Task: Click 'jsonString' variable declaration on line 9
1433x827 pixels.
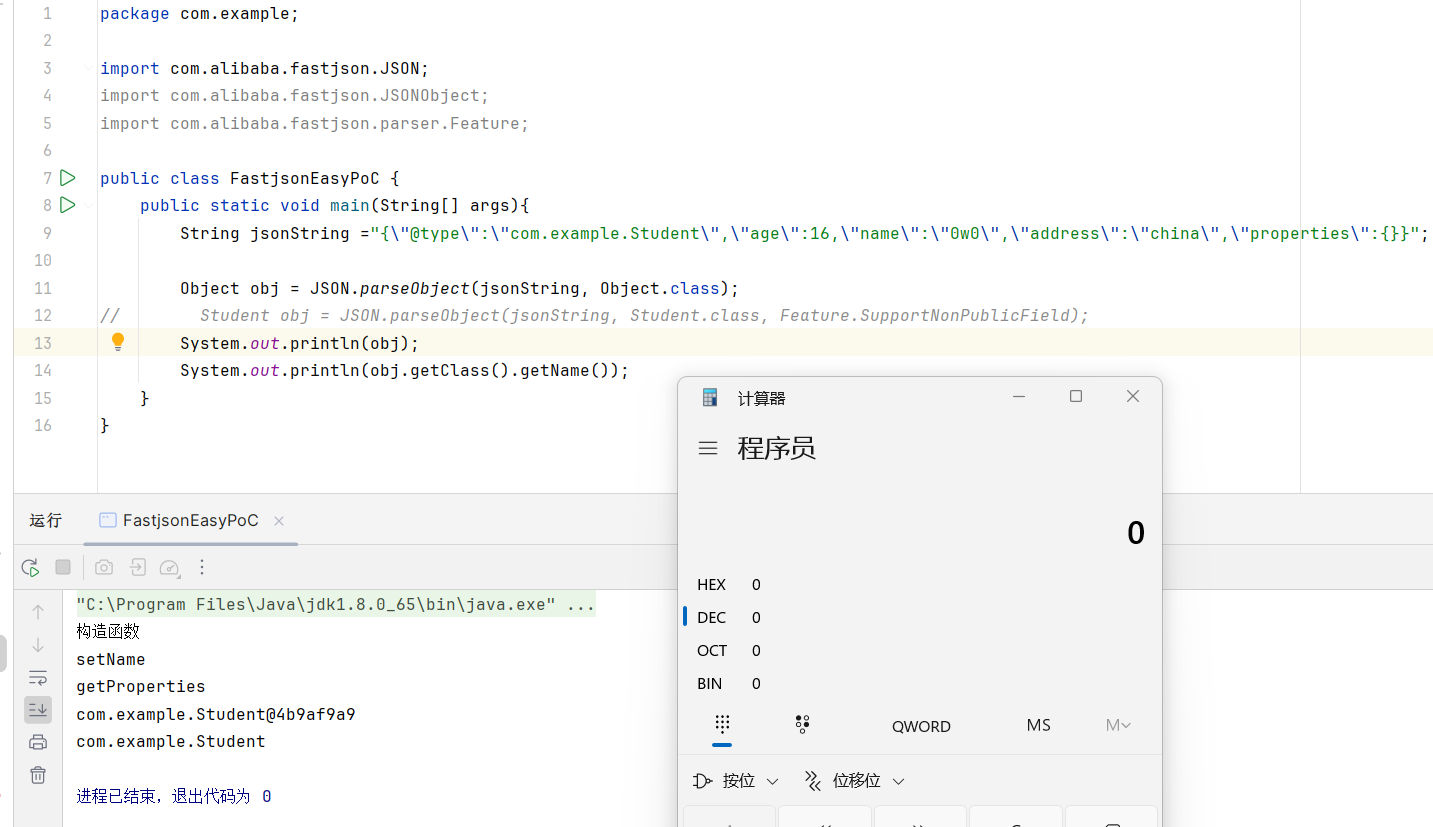Action: [x=300, y=233]
